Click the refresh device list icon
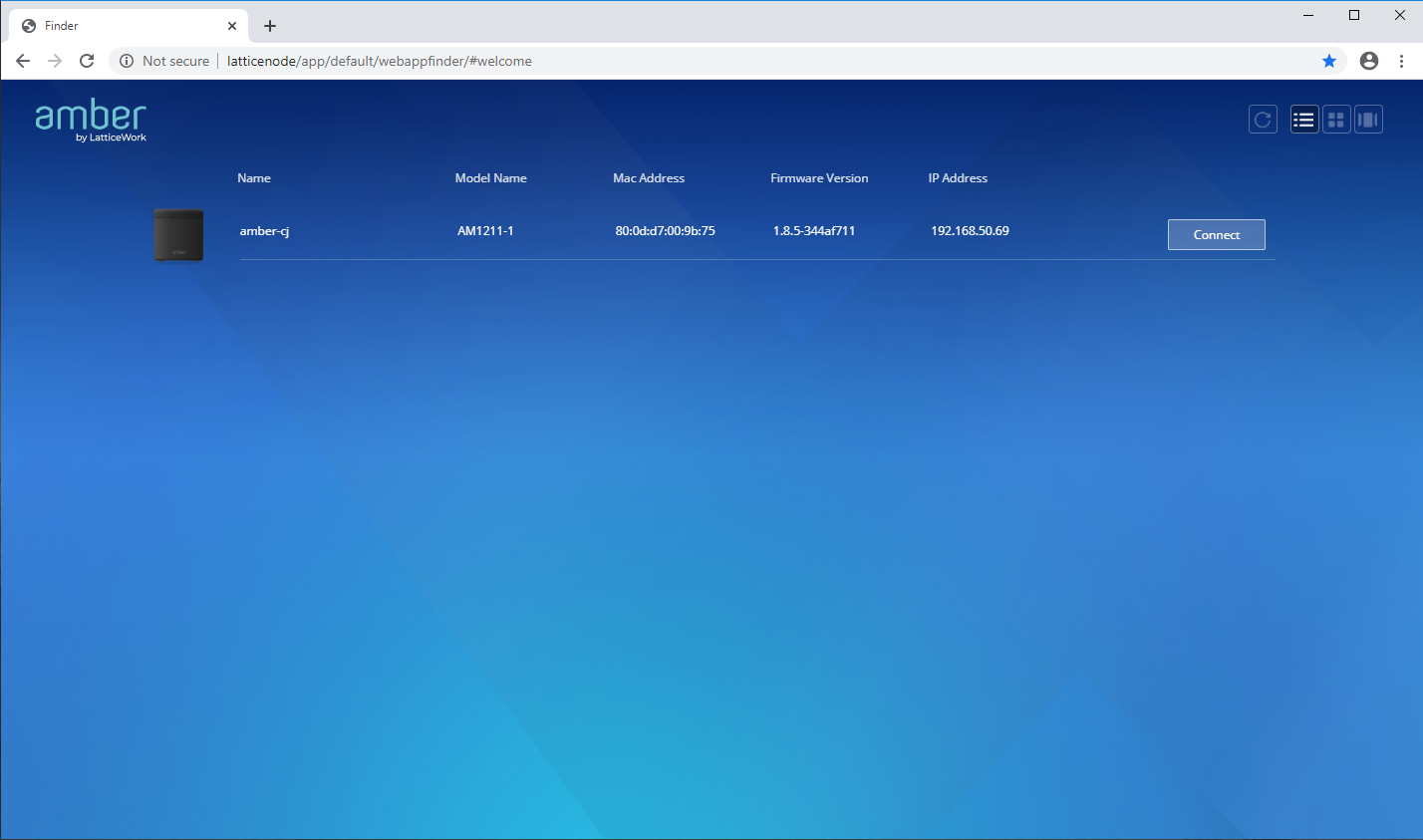This screenshot has width=1423, height=840. [x=1263, y=120]
